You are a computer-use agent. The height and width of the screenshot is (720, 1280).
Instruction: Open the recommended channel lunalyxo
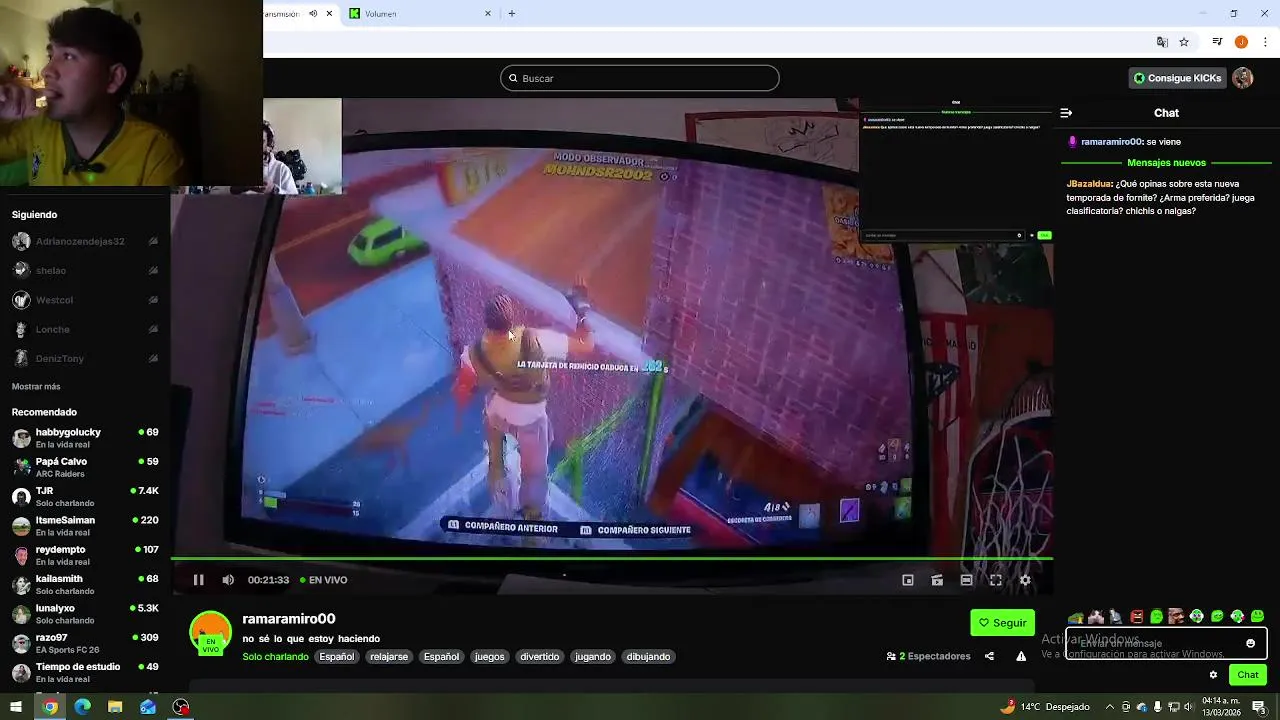[85, 613]
